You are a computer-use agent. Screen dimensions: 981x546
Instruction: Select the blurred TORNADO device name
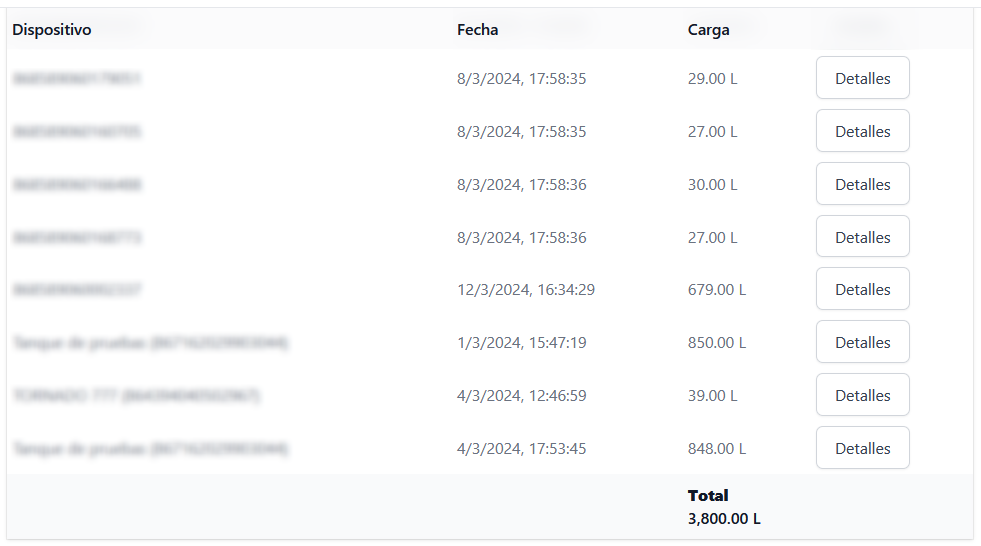136,396
